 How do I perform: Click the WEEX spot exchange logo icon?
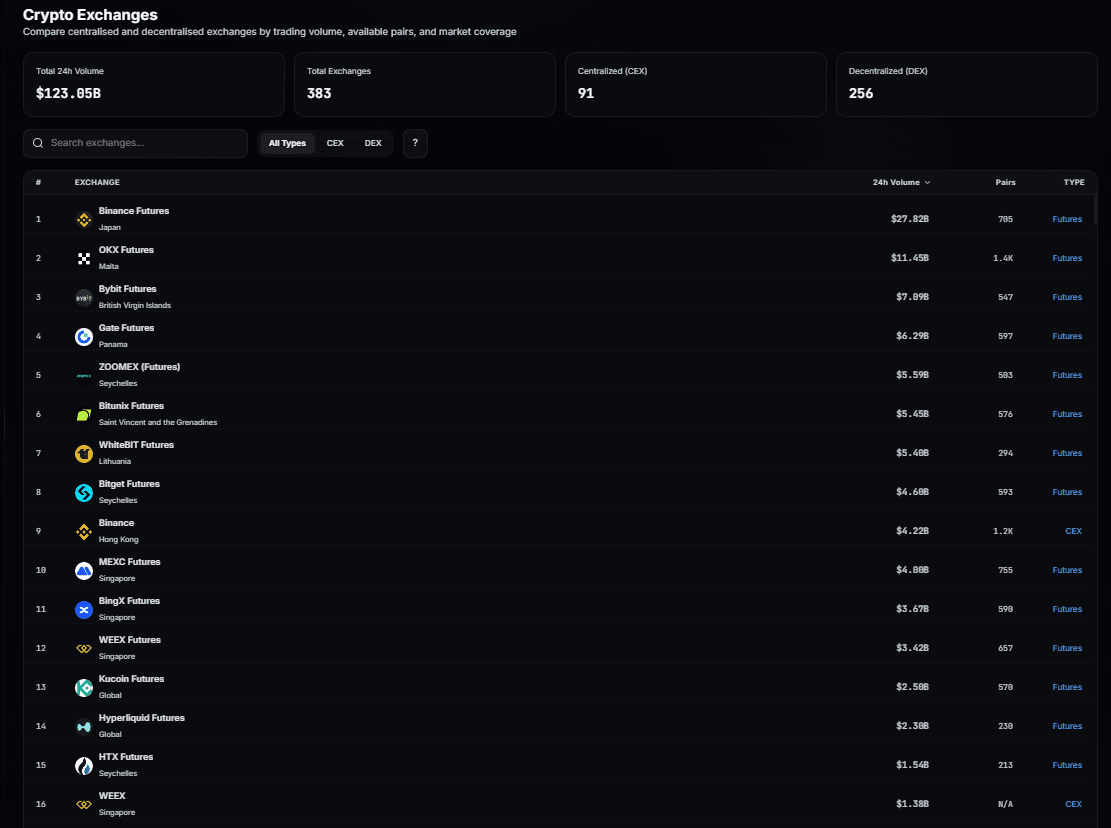coord(84,804)
